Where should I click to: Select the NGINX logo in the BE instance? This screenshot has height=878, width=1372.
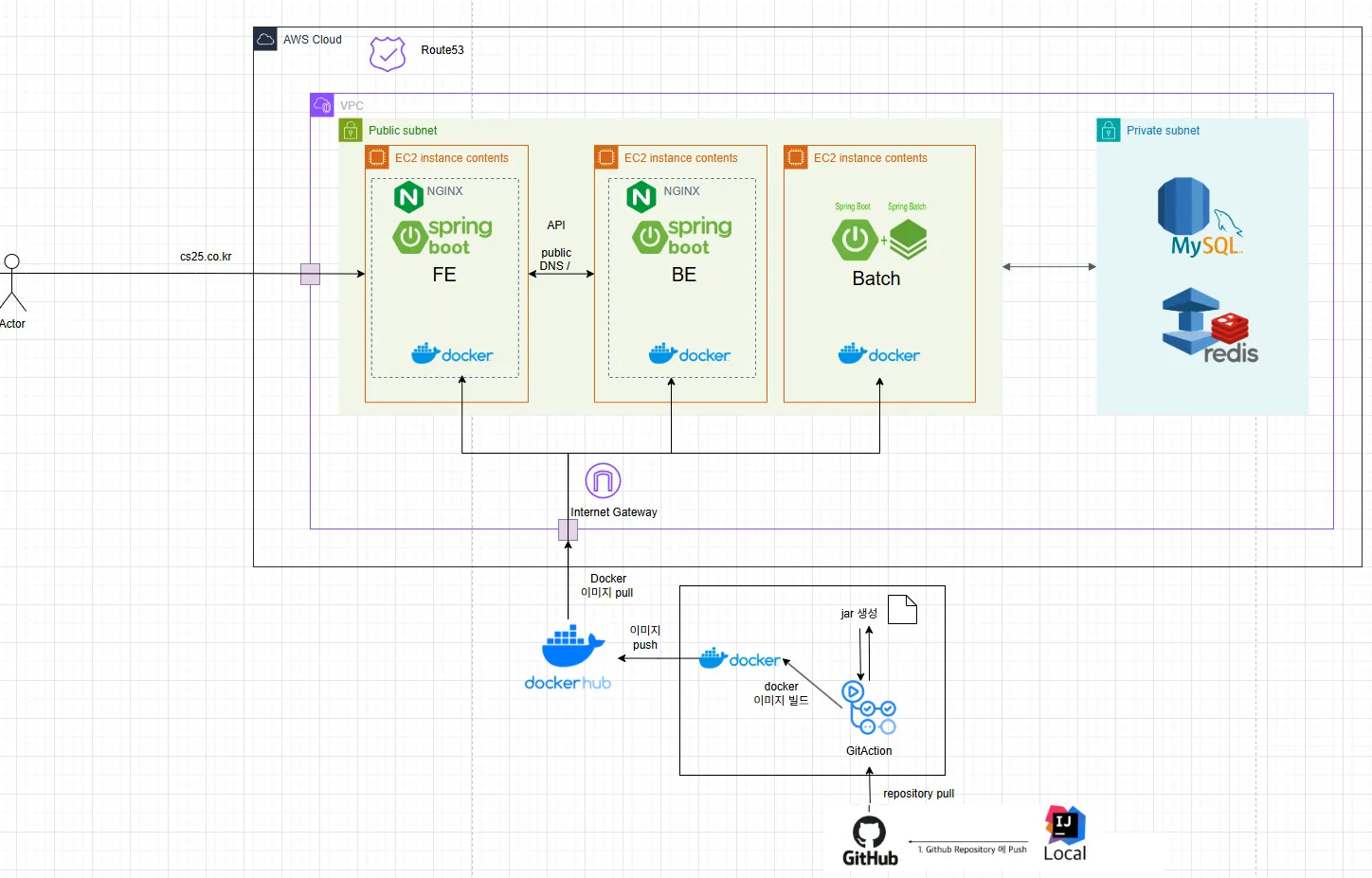(641, 197)
